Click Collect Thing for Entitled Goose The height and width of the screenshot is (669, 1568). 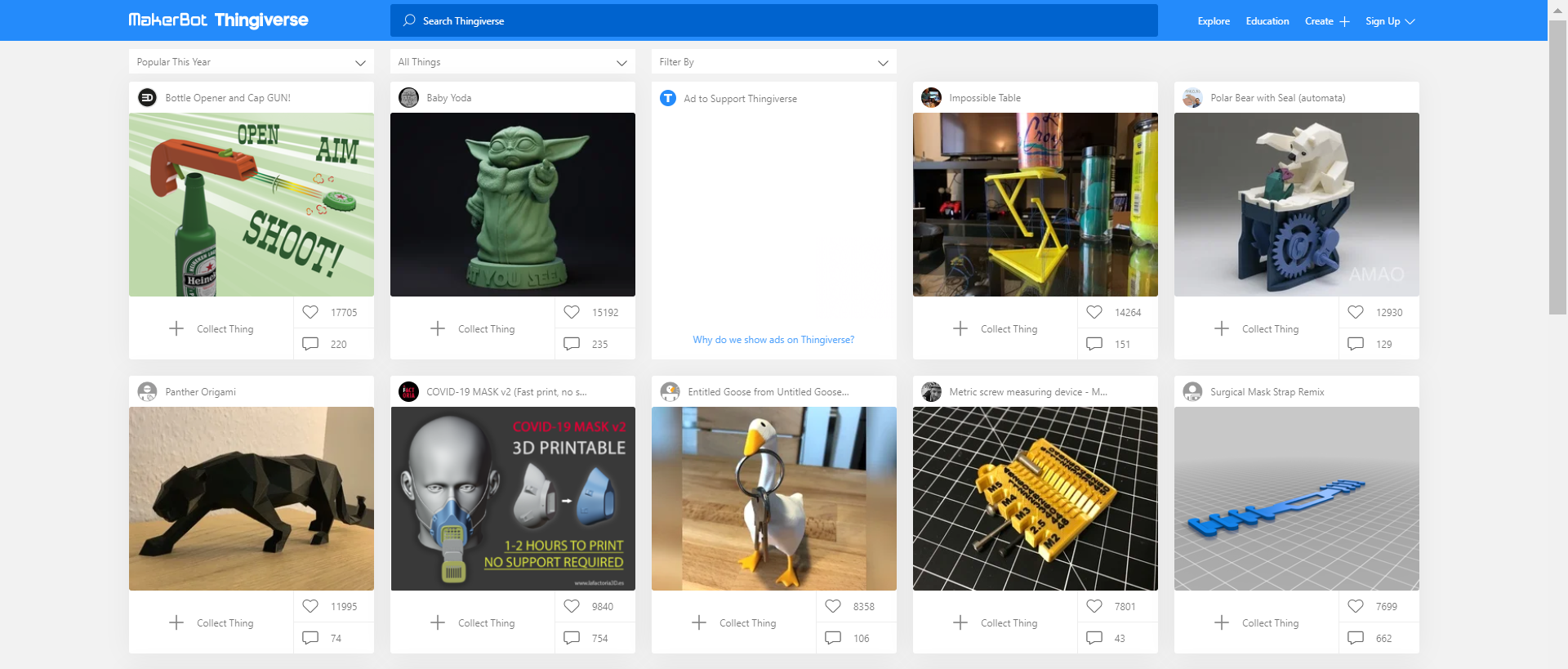(733, 622)
